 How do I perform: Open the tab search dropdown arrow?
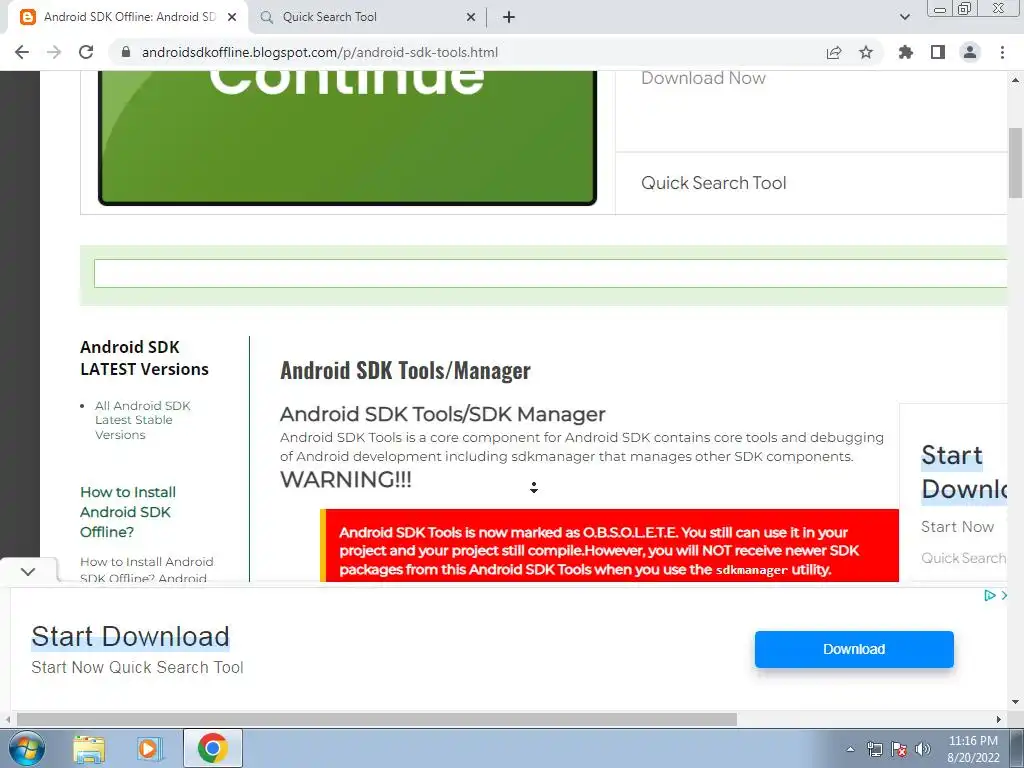(904, 17)
